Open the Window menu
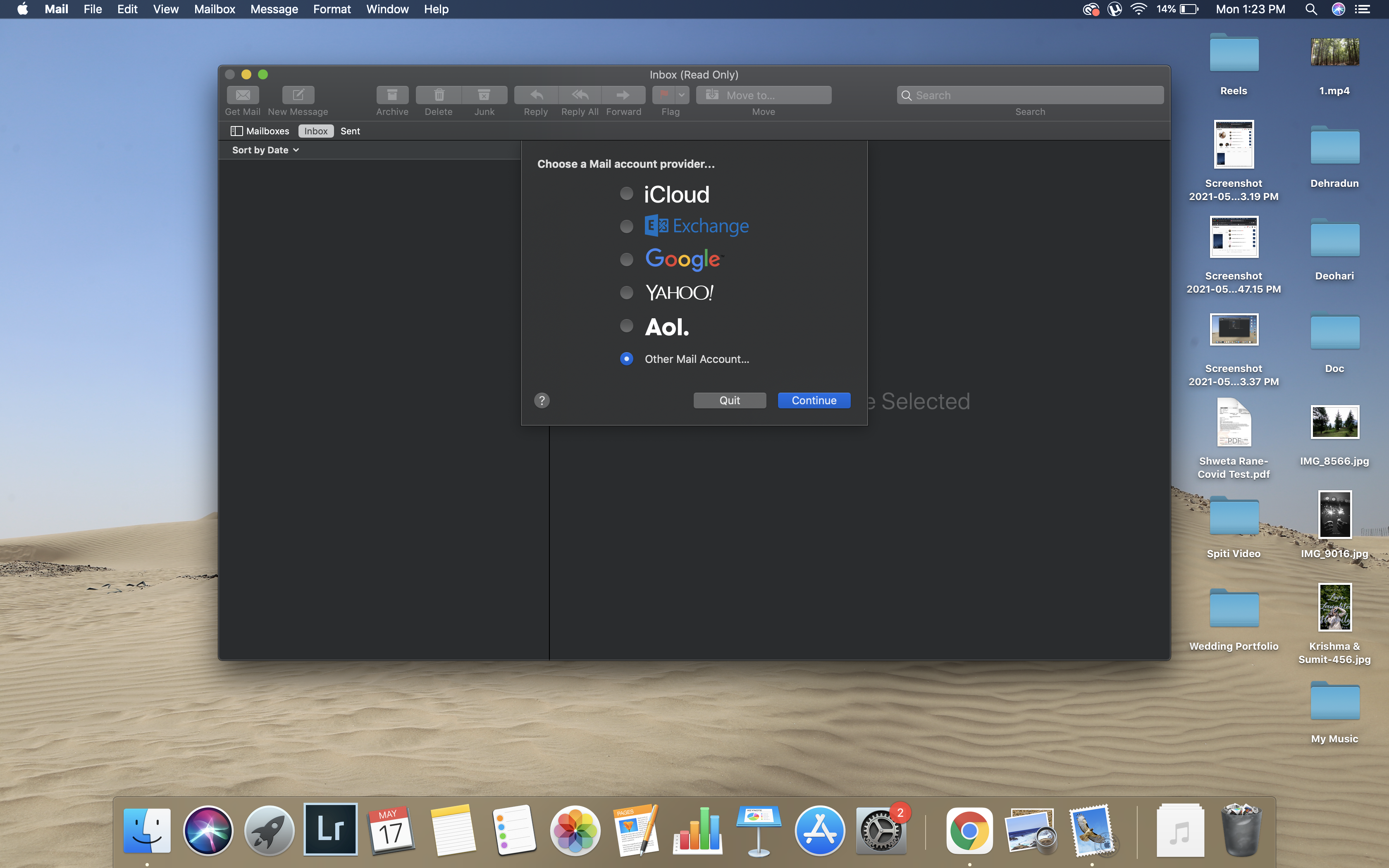1389x868 pixels. tap(387, 9)
